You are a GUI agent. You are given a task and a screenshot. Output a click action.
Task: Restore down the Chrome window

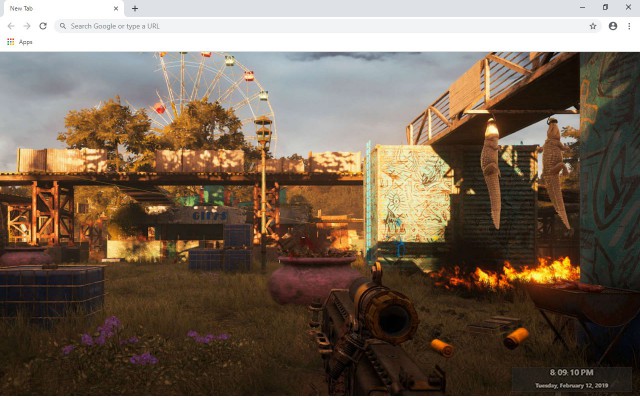tap(605, 7)
